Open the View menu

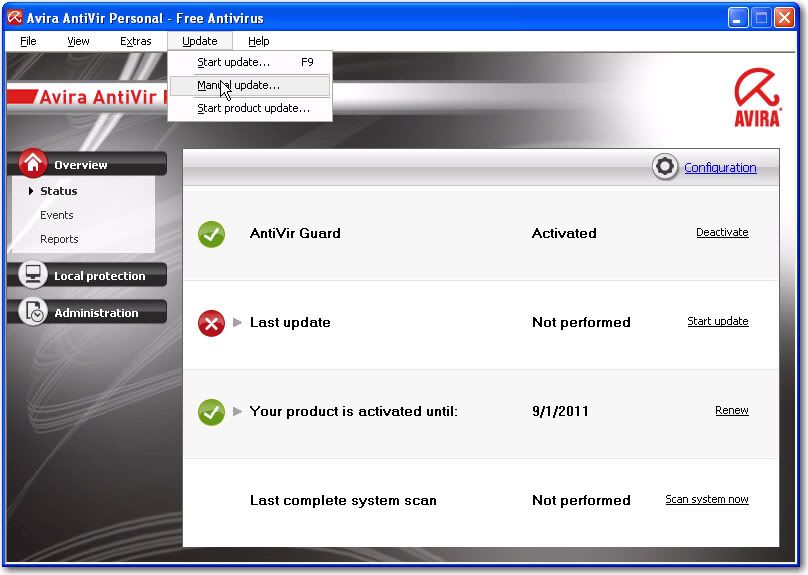pos(78,41)
